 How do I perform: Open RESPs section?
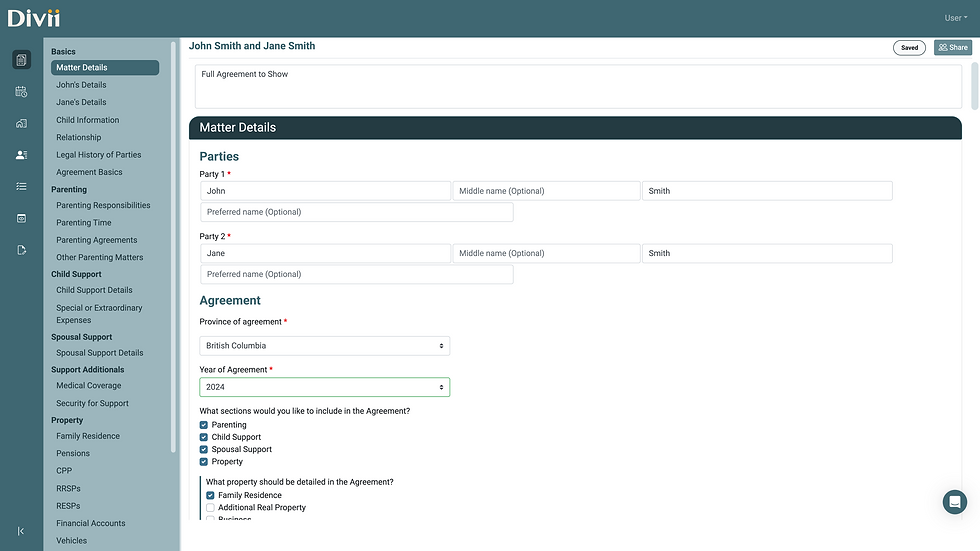[68, 506]
